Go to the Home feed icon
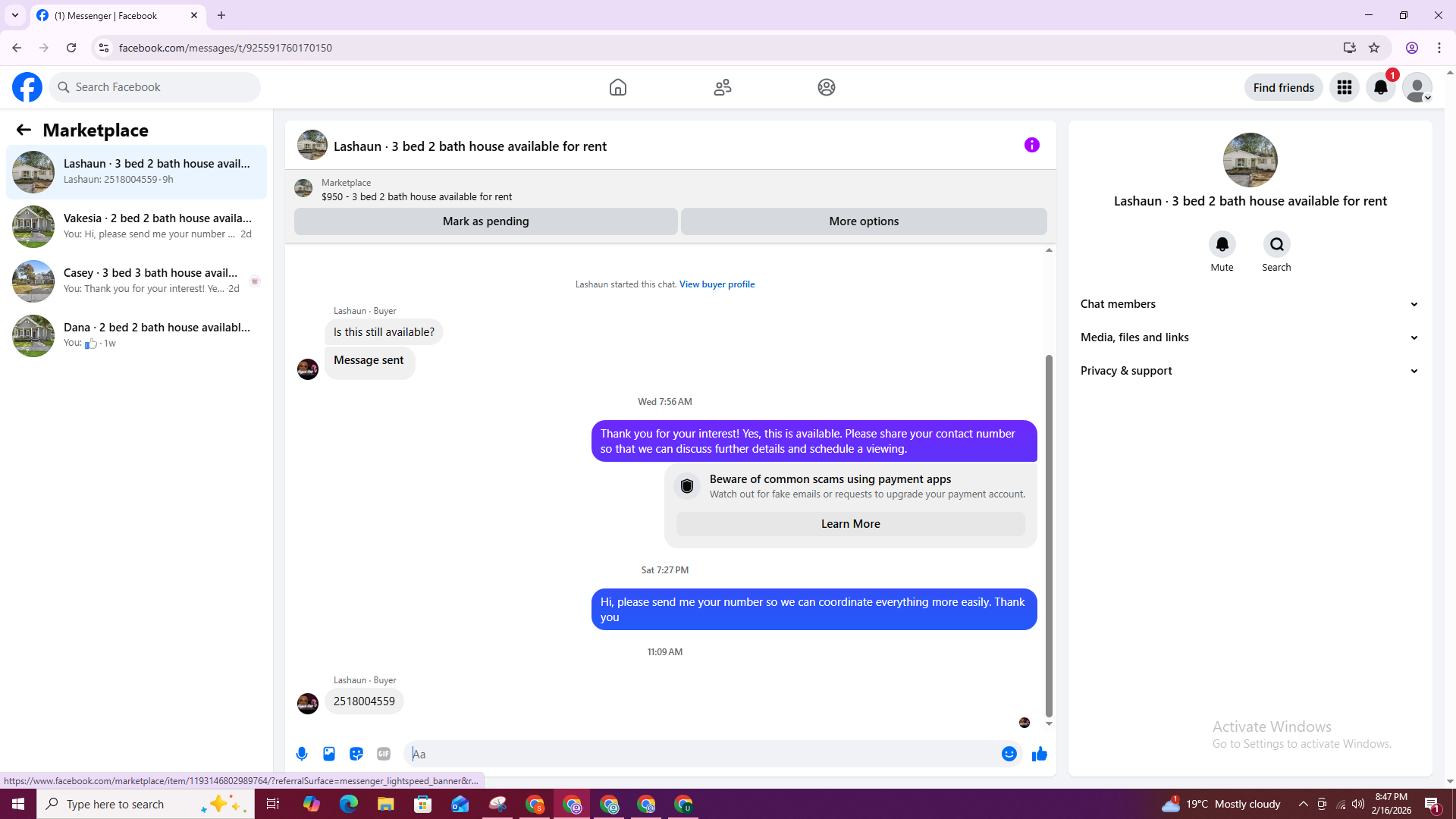 [618, 87]
